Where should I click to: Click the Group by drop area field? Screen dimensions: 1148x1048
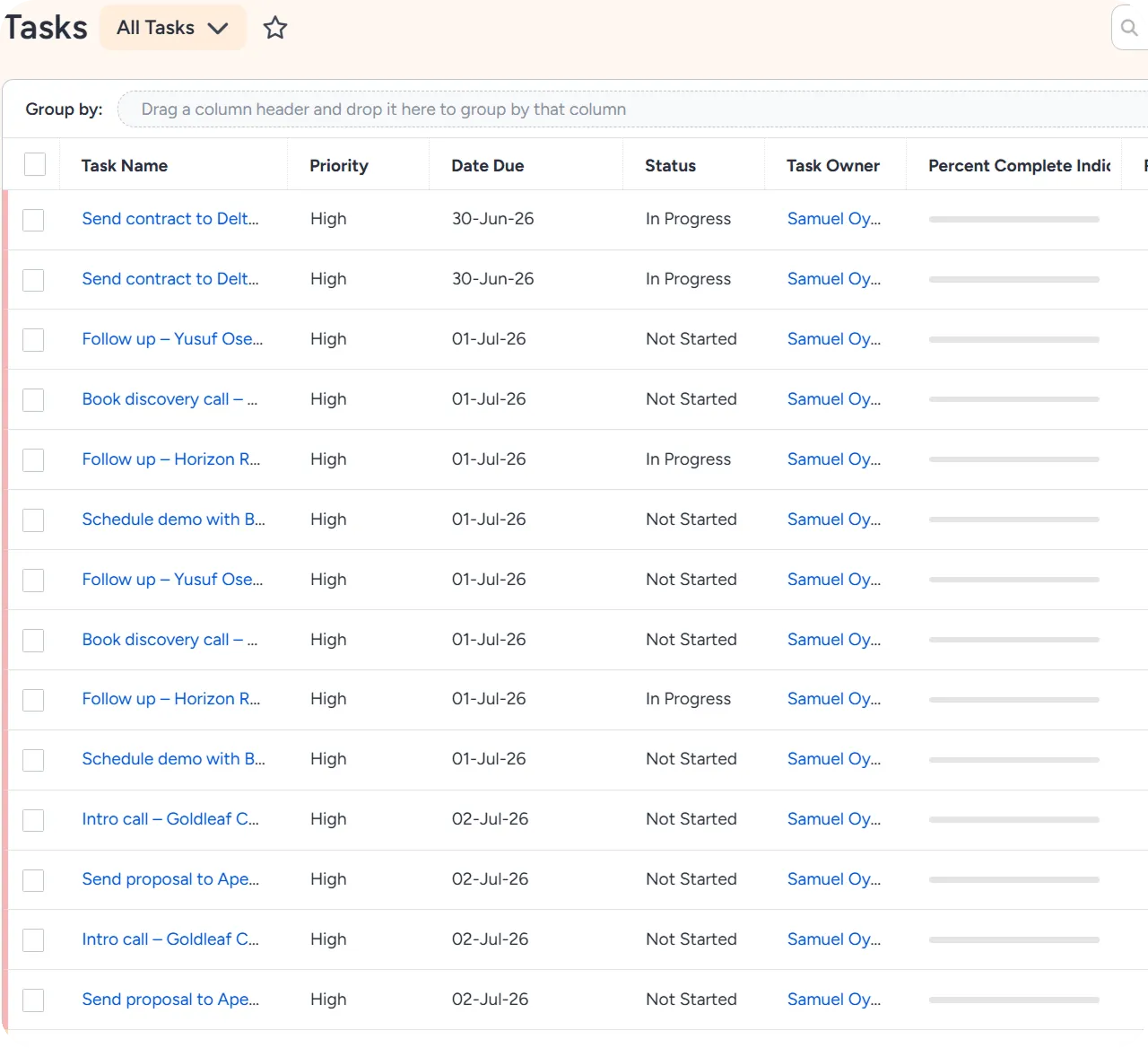(632, 109)
